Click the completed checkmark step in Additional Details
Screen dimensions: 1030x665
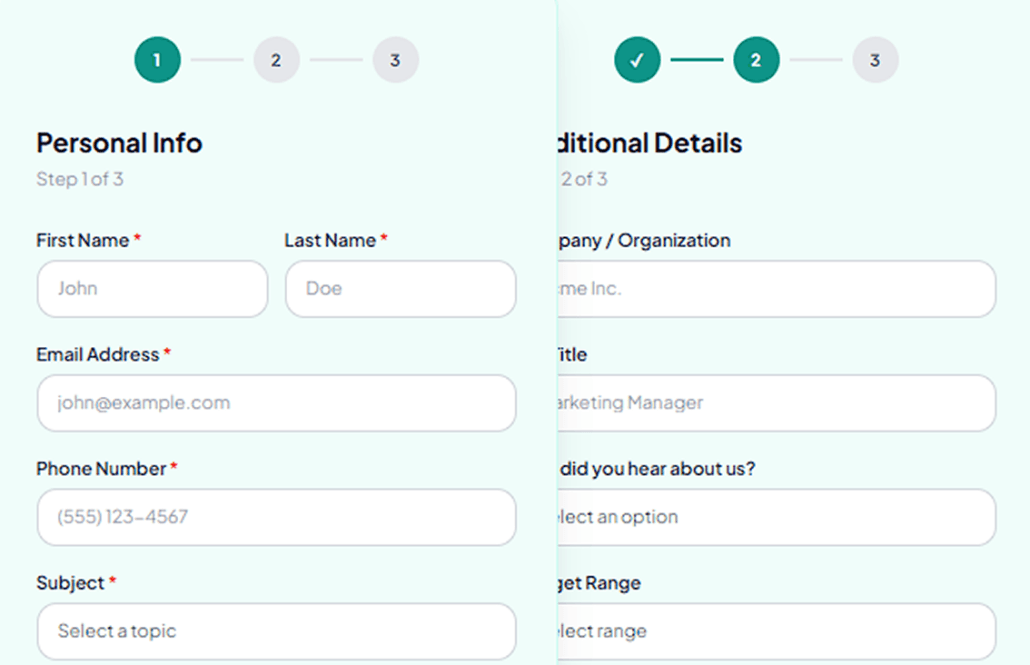637,60
